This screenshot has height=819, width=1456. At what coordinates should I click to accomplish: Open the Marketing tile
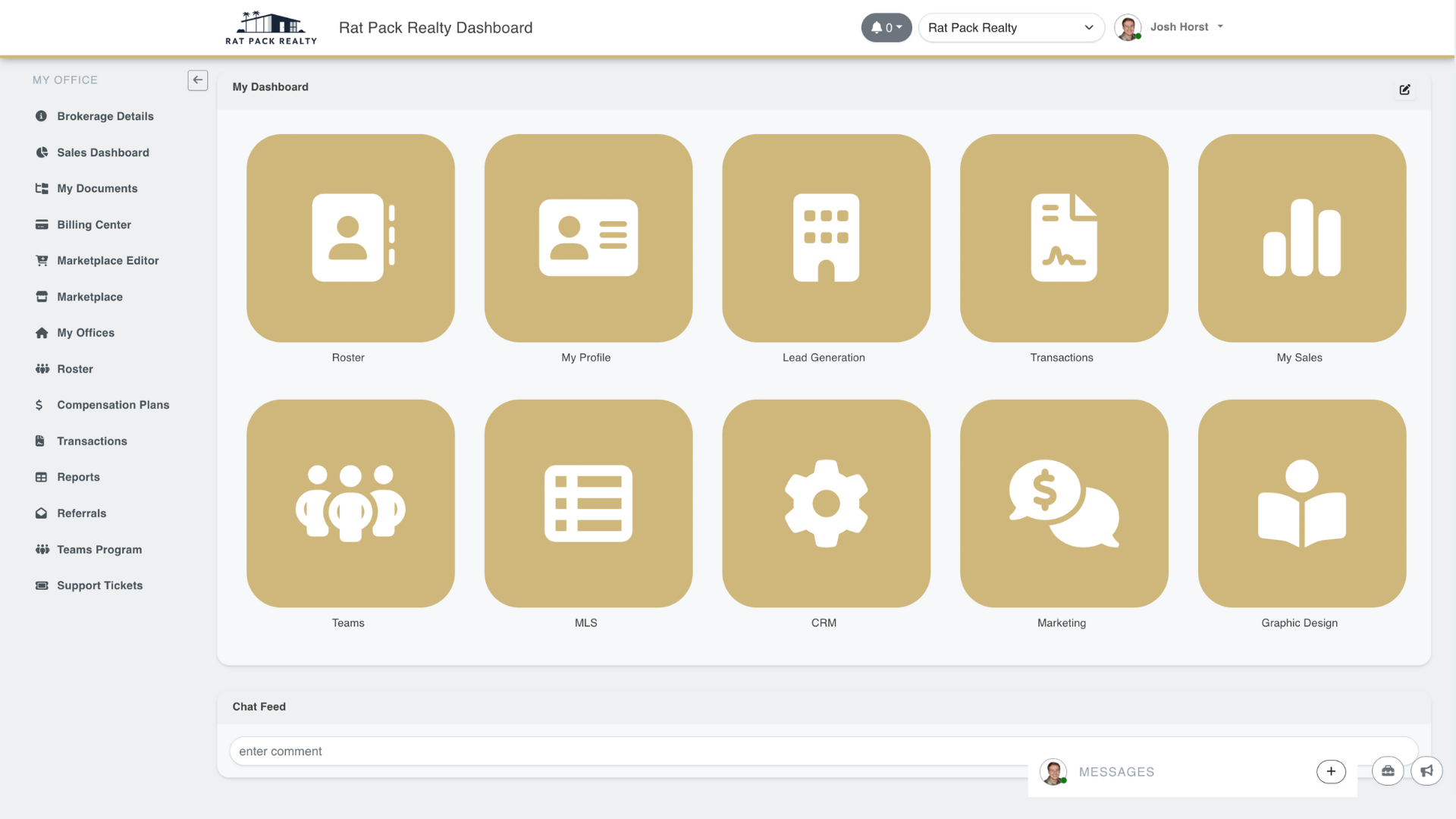point(1064,504)
